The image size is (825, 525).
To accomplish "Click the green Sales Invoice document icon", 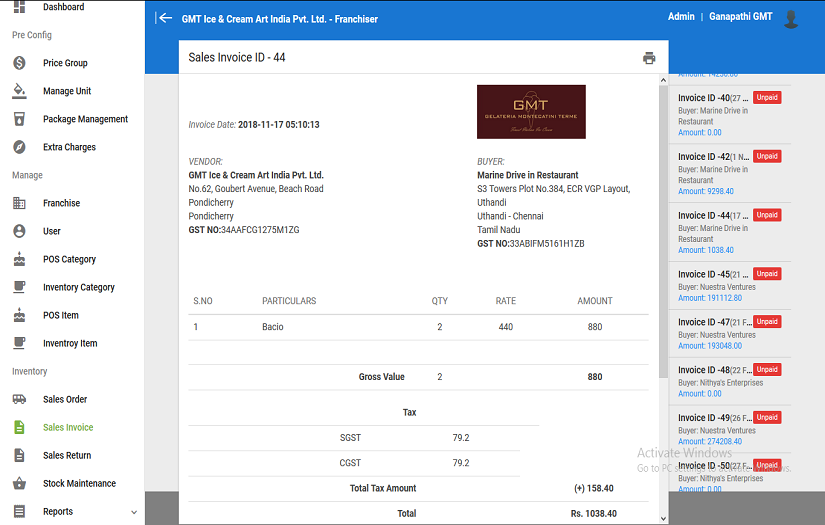I will pos(19,427).
